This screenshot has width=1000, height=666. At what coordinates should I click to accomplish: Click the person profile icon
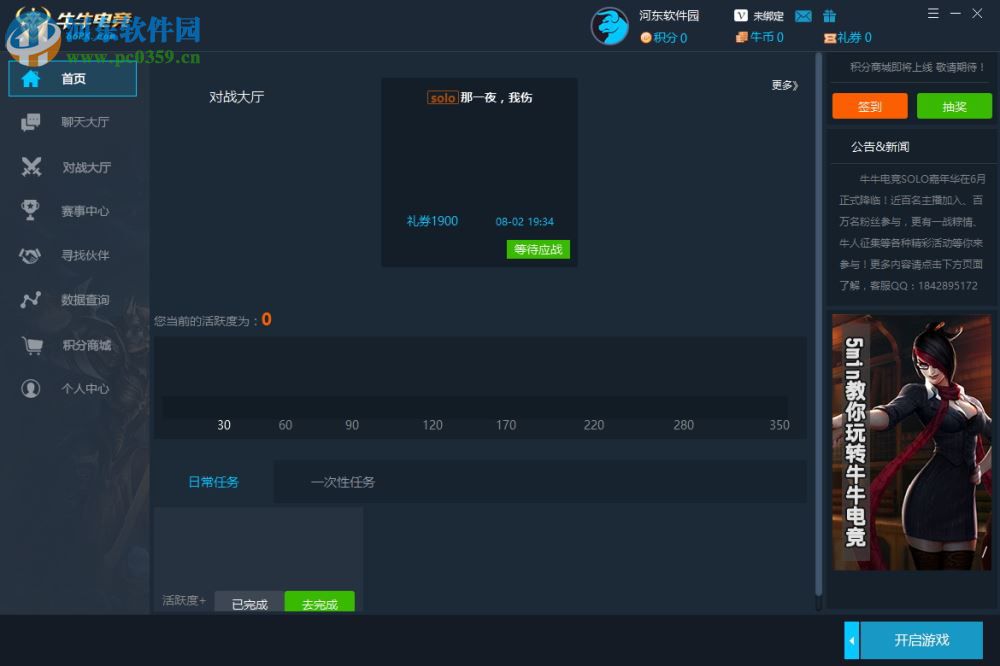pos(30,388)
